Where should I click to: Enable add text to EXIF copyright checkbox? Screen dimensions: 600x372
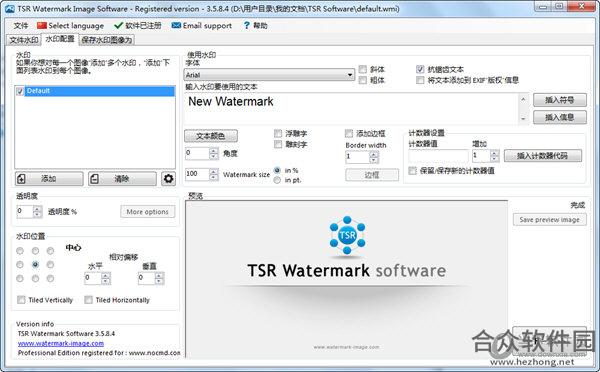coord(420,80)
